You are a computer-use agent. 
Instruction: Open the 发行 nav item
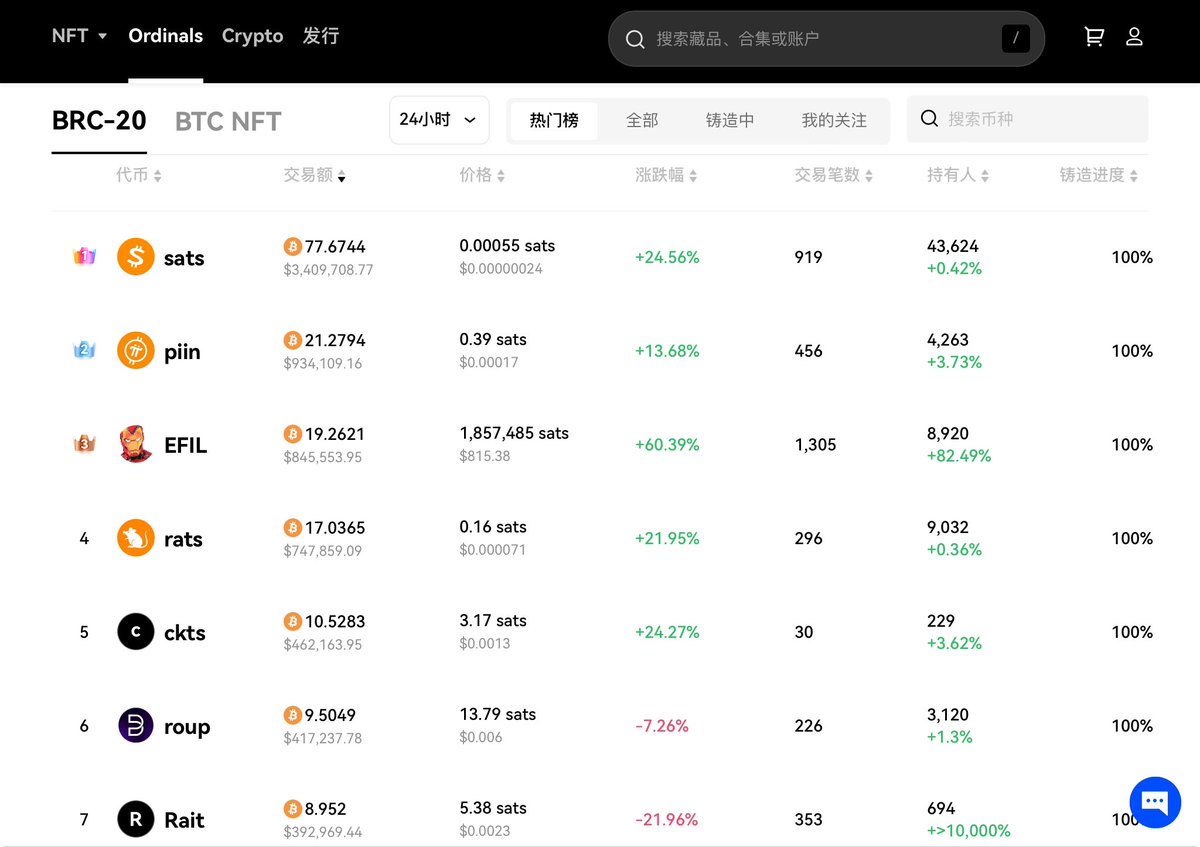(321, 36)
